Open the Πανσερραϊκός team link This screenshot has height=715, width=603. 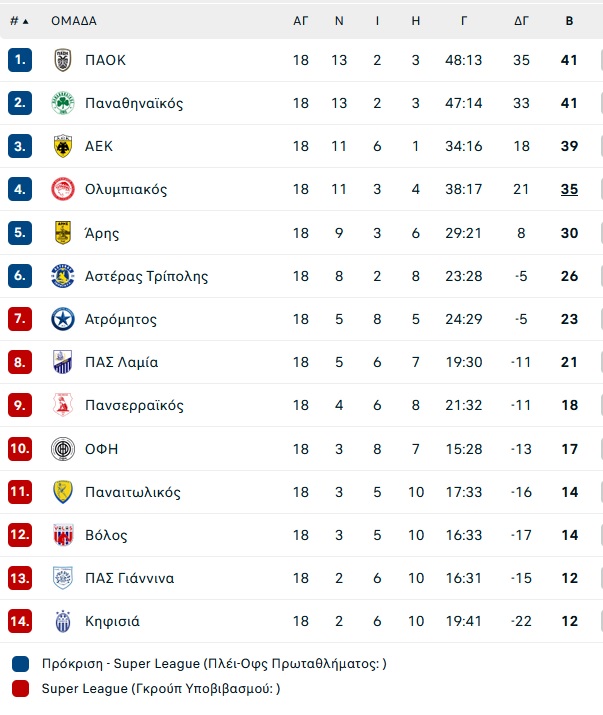[134, 405]
